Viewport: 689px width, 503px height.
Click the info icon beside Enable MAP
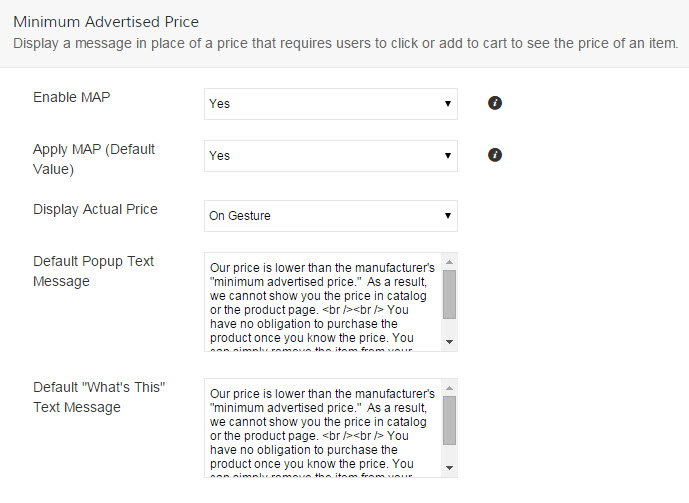494,103
